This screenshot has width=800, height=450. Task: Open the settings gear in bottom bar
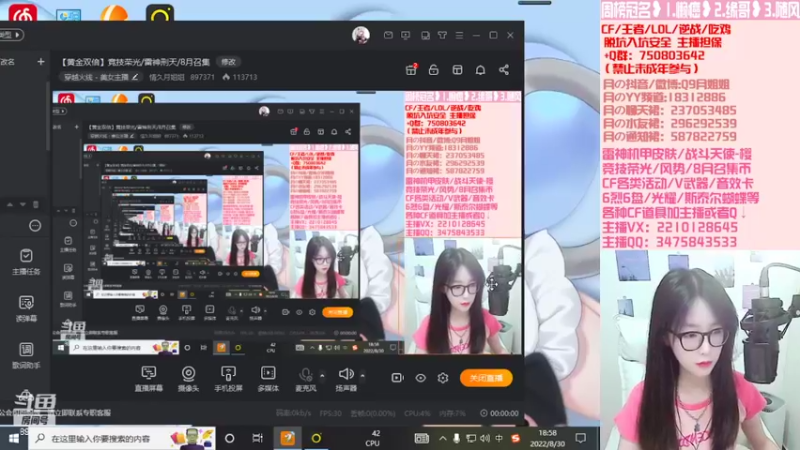443,378
